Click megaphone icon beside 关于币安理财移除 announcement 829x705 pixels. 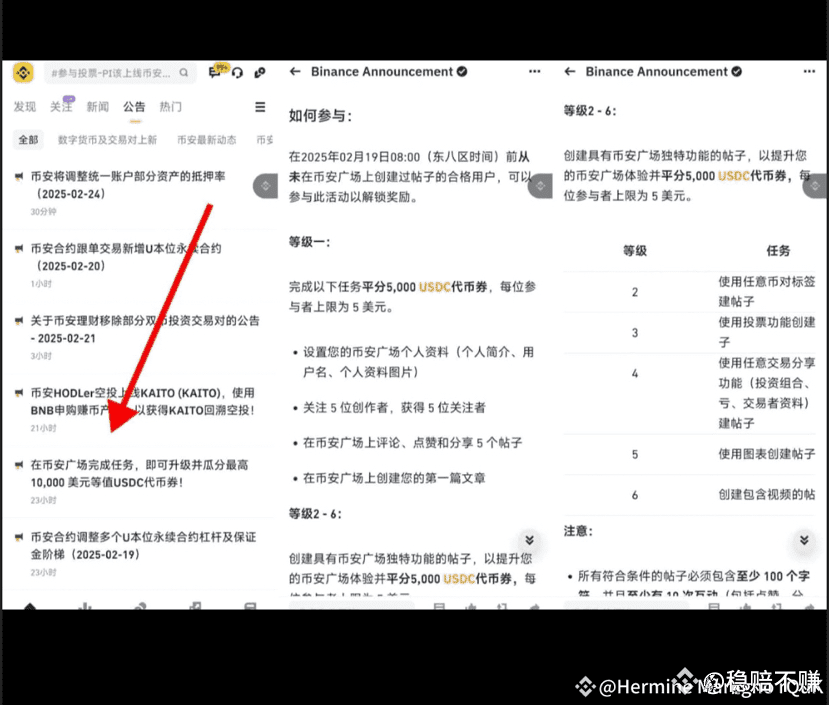click(19, 321)
